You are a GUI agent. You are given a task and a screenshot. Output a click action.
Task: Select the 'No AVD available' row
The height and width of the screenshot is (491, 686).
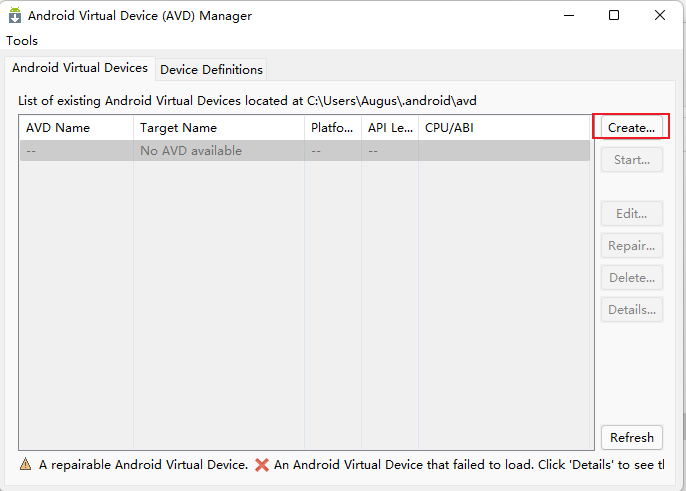coord(305,151)
